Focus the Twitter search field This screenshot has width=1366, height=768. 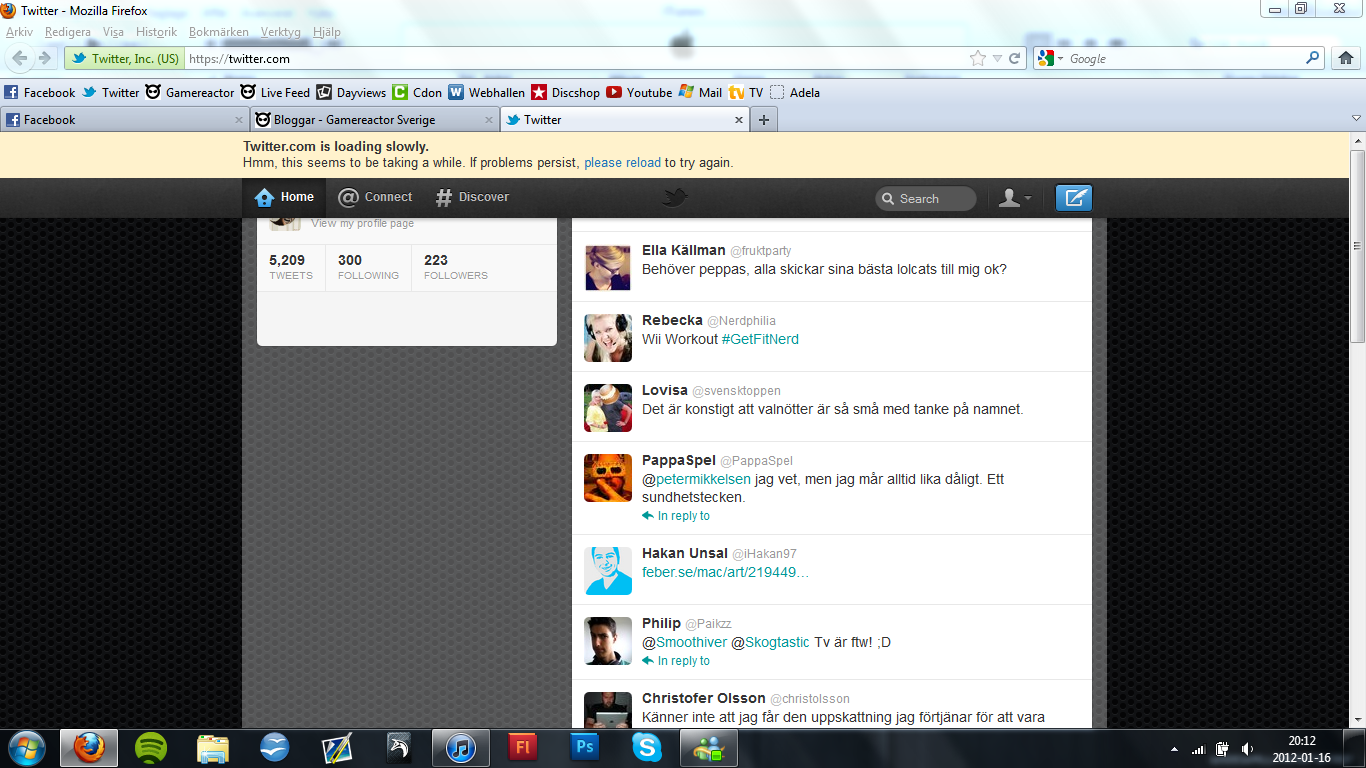click(x=926, y=199)
